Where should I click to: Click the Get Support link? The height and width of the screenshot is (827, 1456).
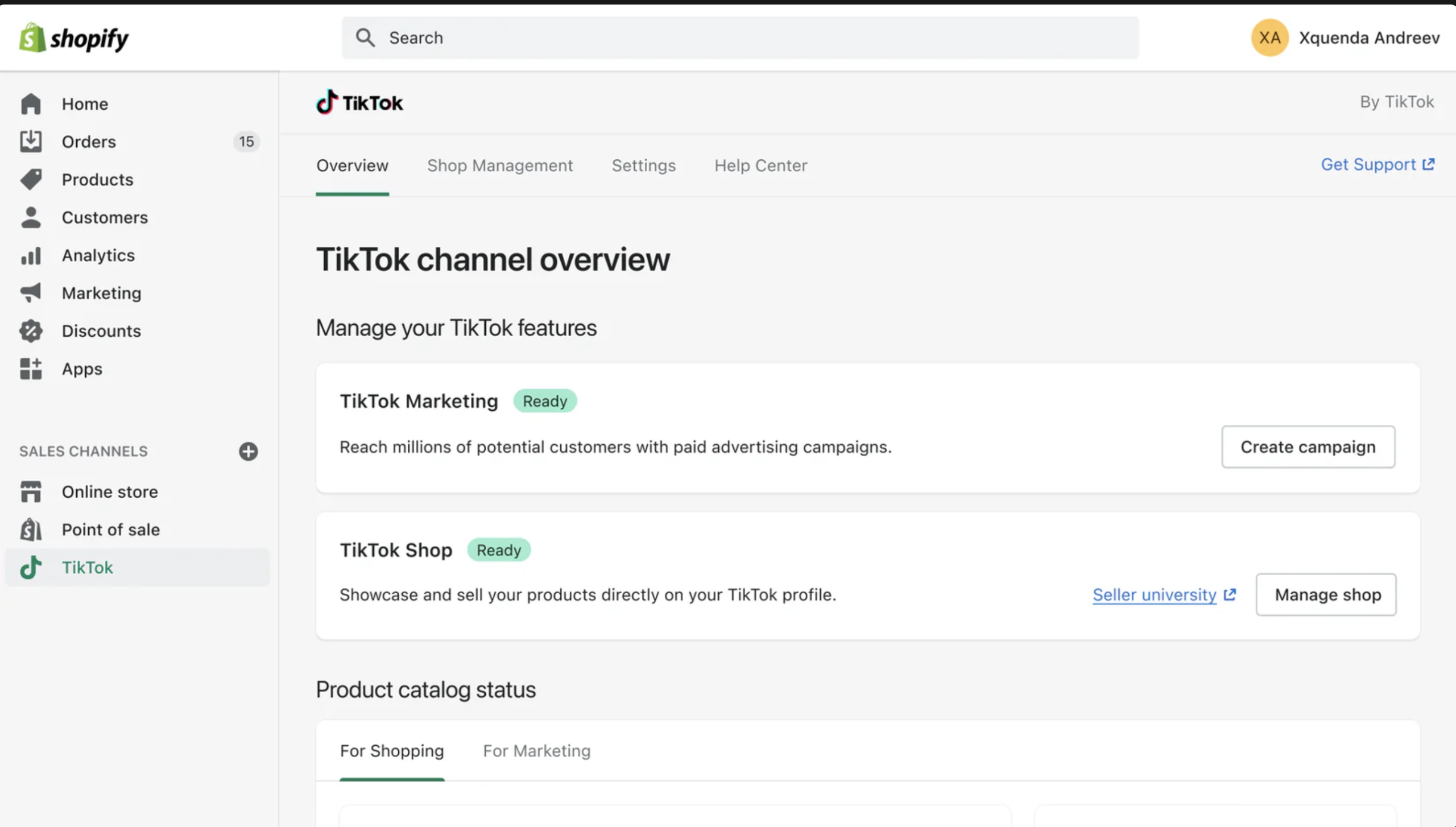pyautogui.click(x=1377, y=164)
